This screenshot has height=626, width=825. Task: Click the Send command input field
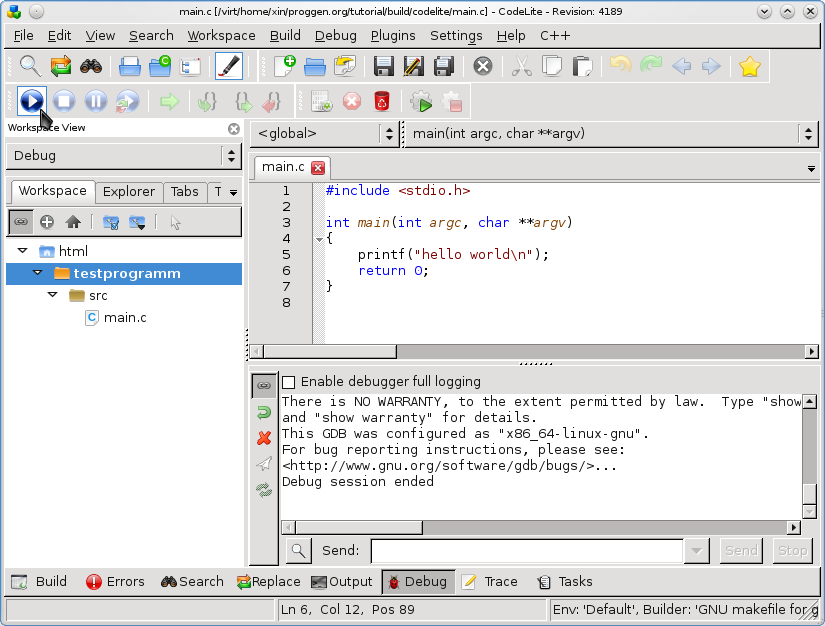[x=527, y=551]
